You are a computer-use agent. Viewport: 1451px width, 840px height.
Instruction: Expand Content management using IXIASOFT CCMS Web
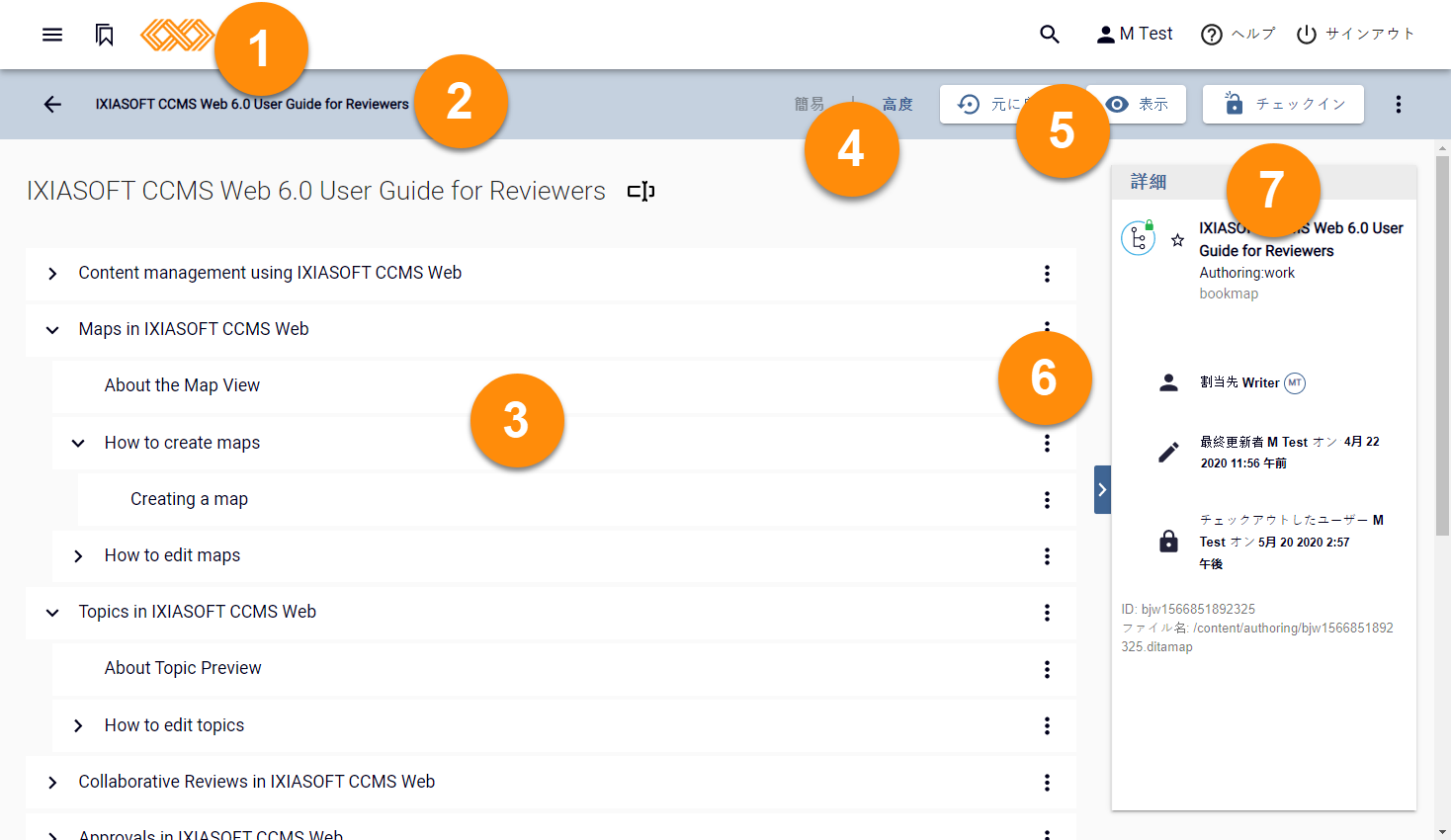tap(52, 274)
